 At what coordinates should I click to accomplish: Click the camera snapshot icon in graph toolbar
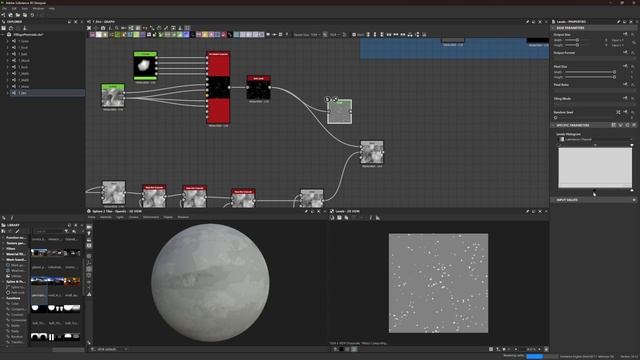click(103, 28)
